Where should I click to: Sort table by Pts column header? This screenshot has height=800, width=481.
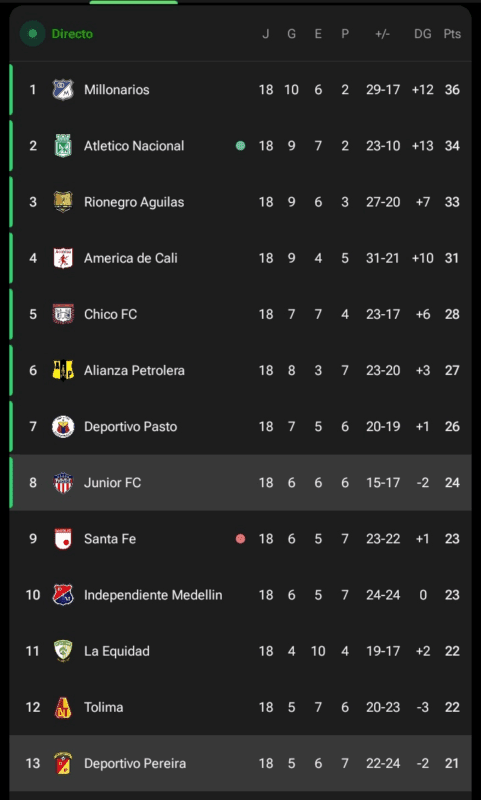452,34
